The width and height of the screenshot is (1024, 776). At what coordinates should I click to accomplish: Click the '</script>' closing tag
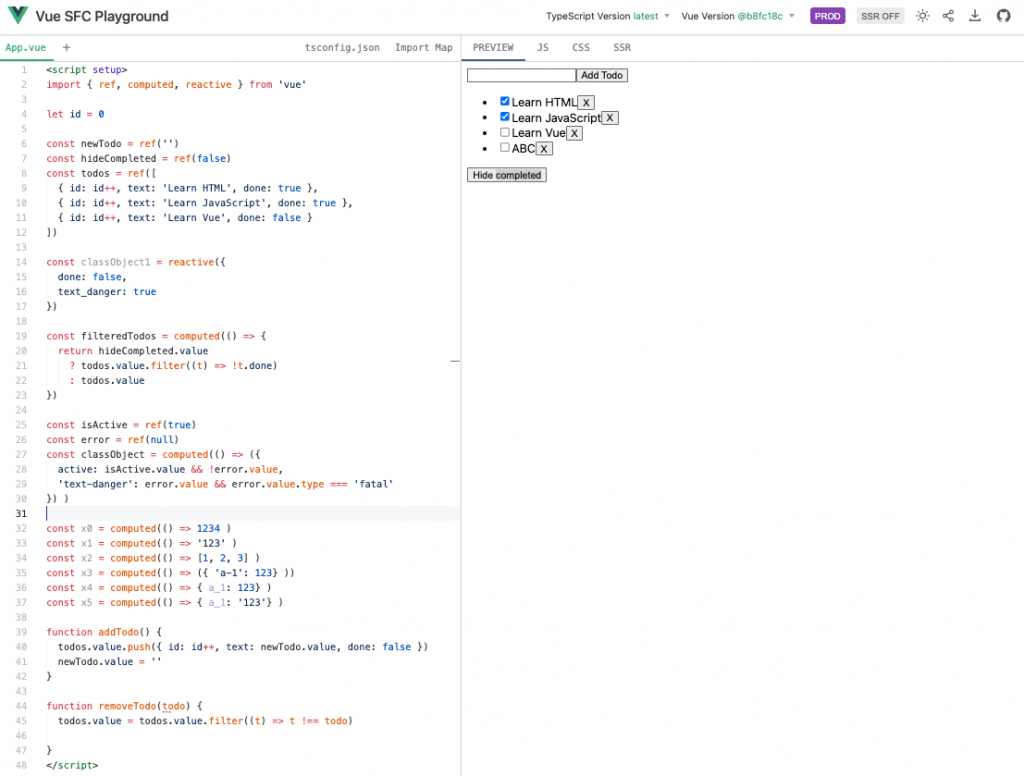tap(72, 765)
